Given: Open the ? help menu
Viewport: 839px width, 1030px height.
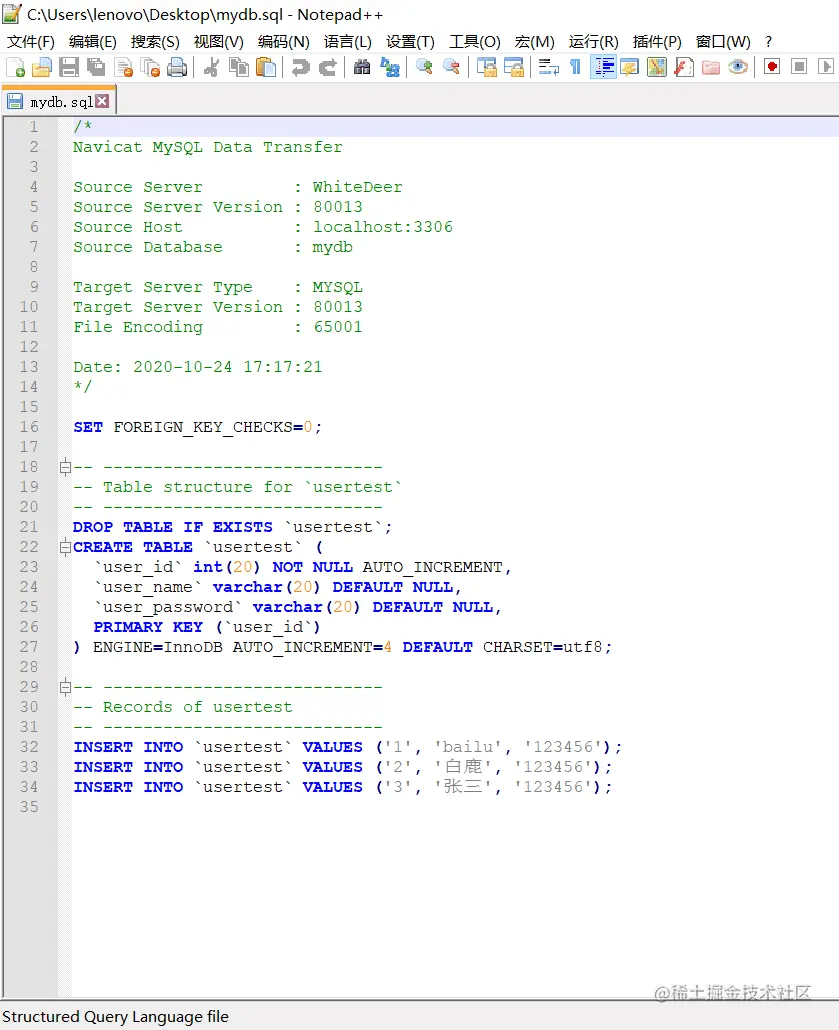Looking at the screenshot, I should [x=769, y=42].
